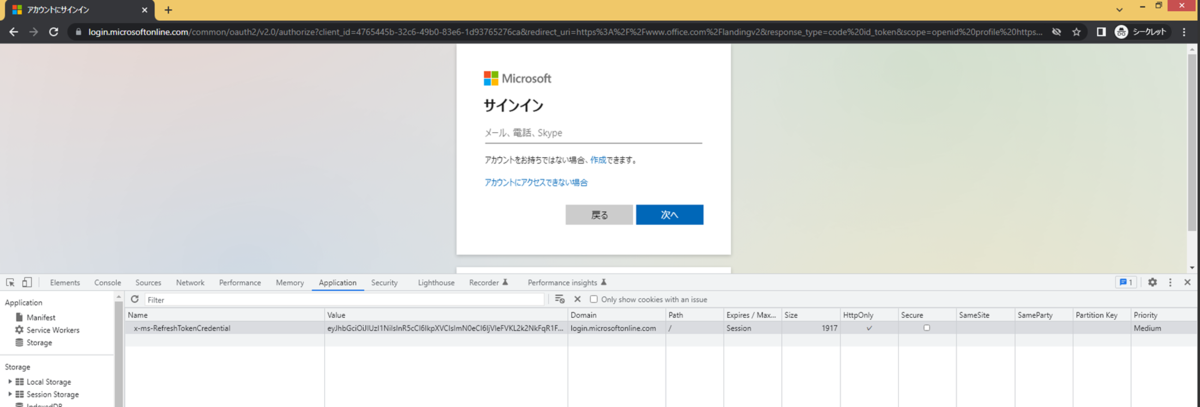Image resolution: width=1200 pixels, height=407 pixels.
Task: Click the cookie Value cell starting eyJhbGci
Action: pyautogui.click(x=445, y=328)
